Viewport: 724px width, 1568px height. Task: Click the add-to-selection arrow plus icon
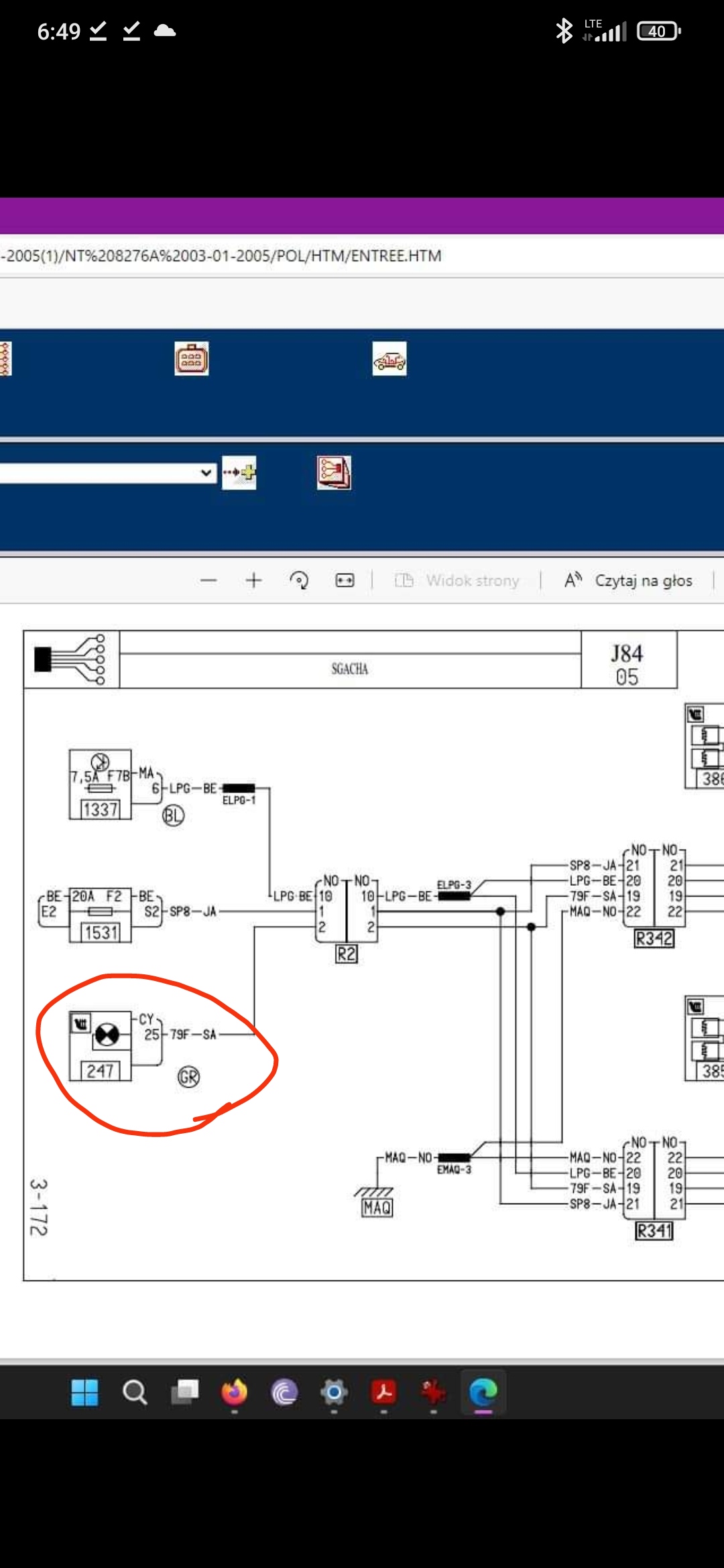239,472
